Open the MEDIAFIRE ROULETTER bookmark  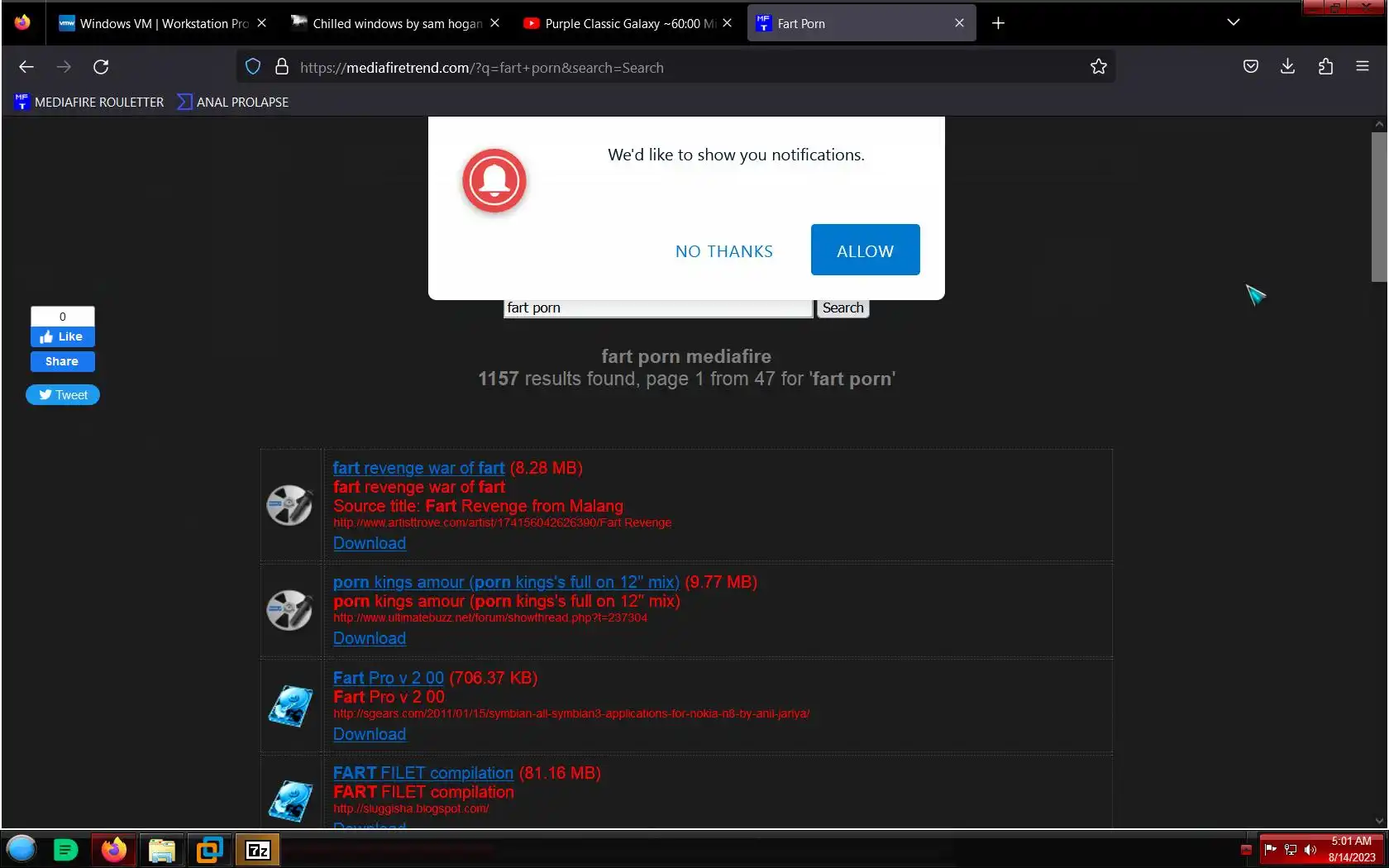click(x=89, y=102)
